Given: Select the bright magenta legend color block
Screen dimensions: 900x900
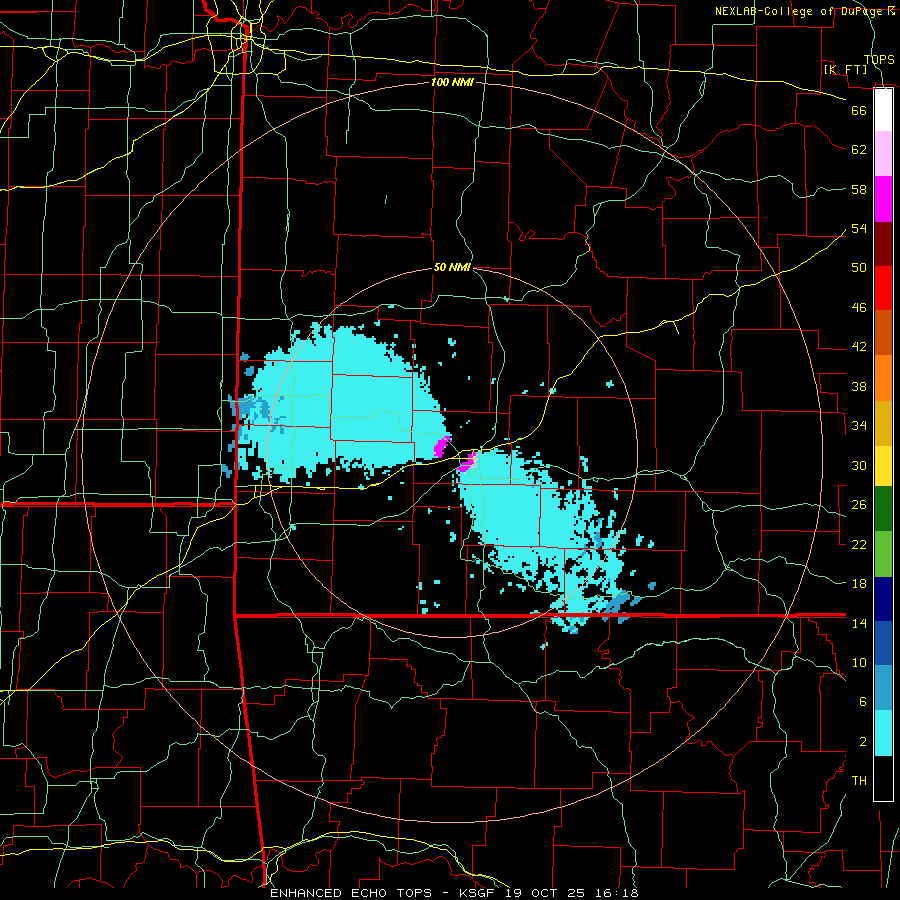Looking at the screenshot, I should point(883,199).
